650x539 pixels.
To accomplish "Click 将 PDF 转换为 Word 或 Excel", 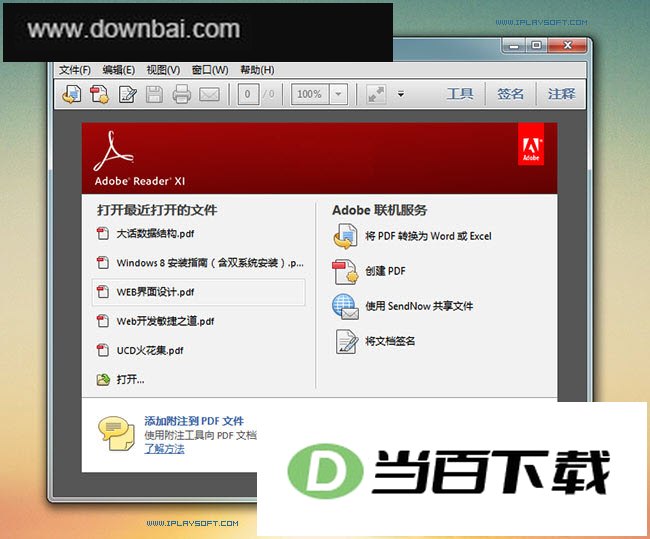I will click(x=428, y=236).
